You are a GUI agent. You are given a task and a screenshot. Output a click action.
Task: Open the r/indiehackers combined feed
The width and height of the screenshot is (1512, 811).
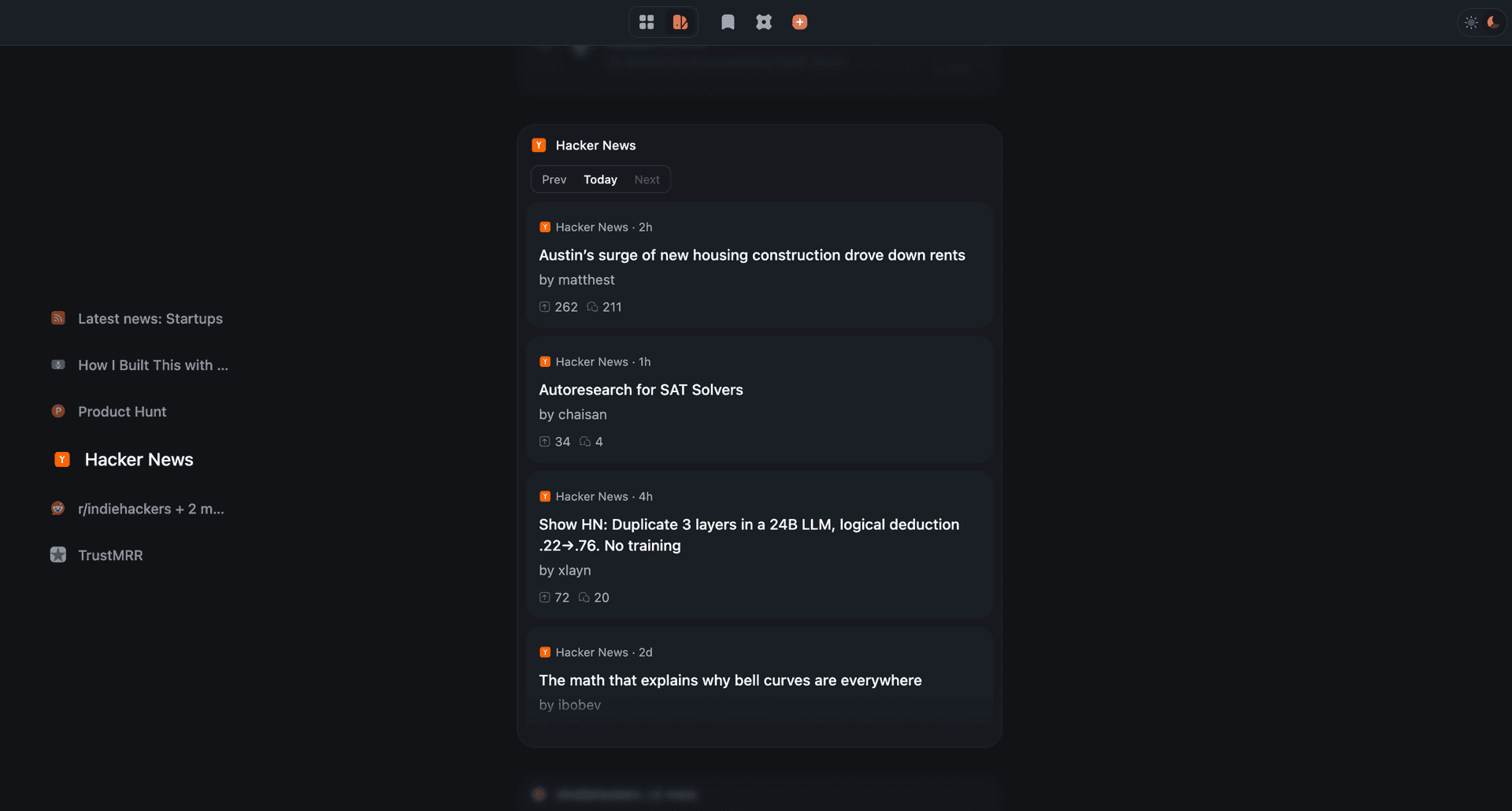click(x=151, y=509)
